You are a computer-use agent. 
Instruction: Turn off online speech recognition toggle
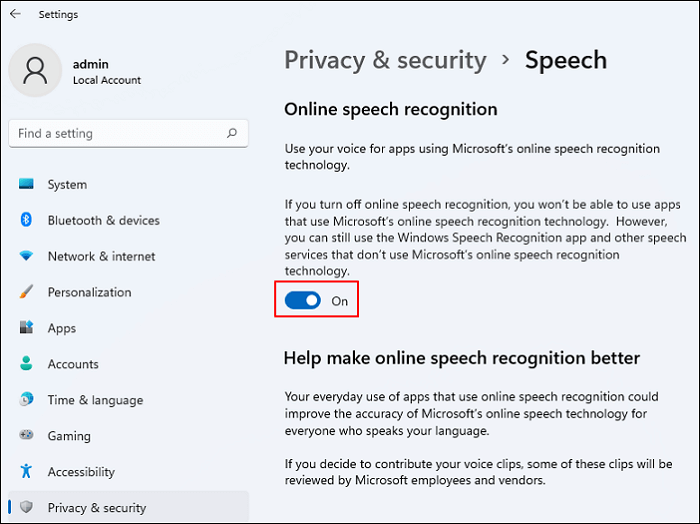click(303, 300)
